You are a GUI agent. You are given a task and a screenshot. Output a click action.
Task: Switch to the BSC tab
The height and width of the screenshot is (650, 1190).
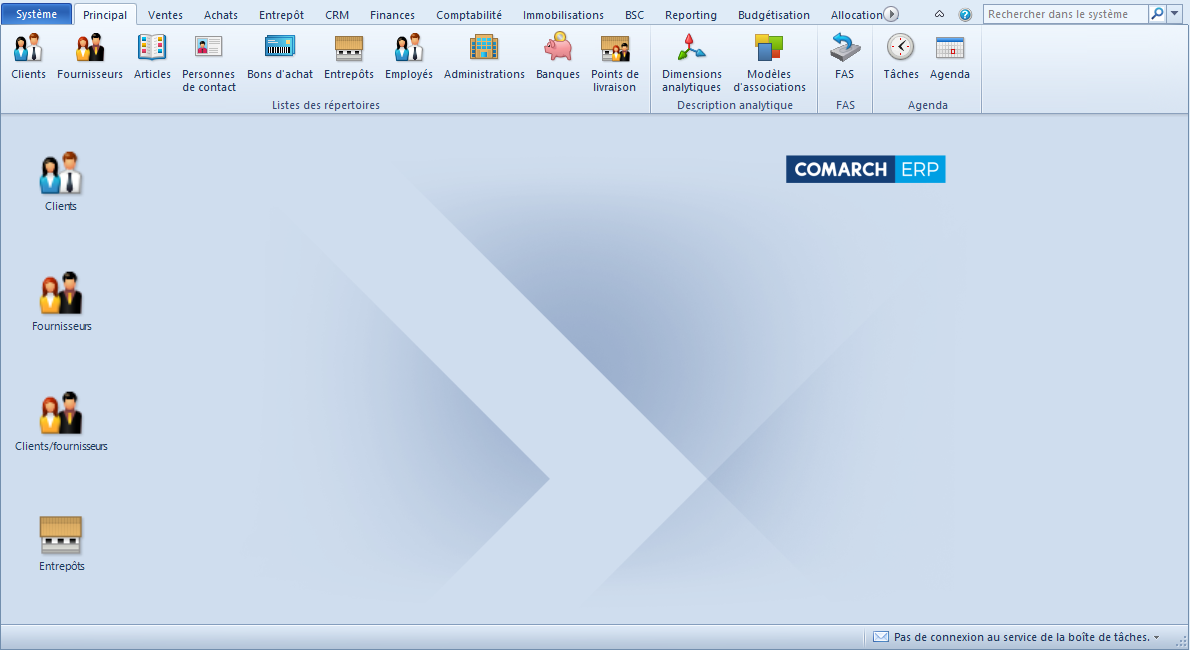pos(634,14)
